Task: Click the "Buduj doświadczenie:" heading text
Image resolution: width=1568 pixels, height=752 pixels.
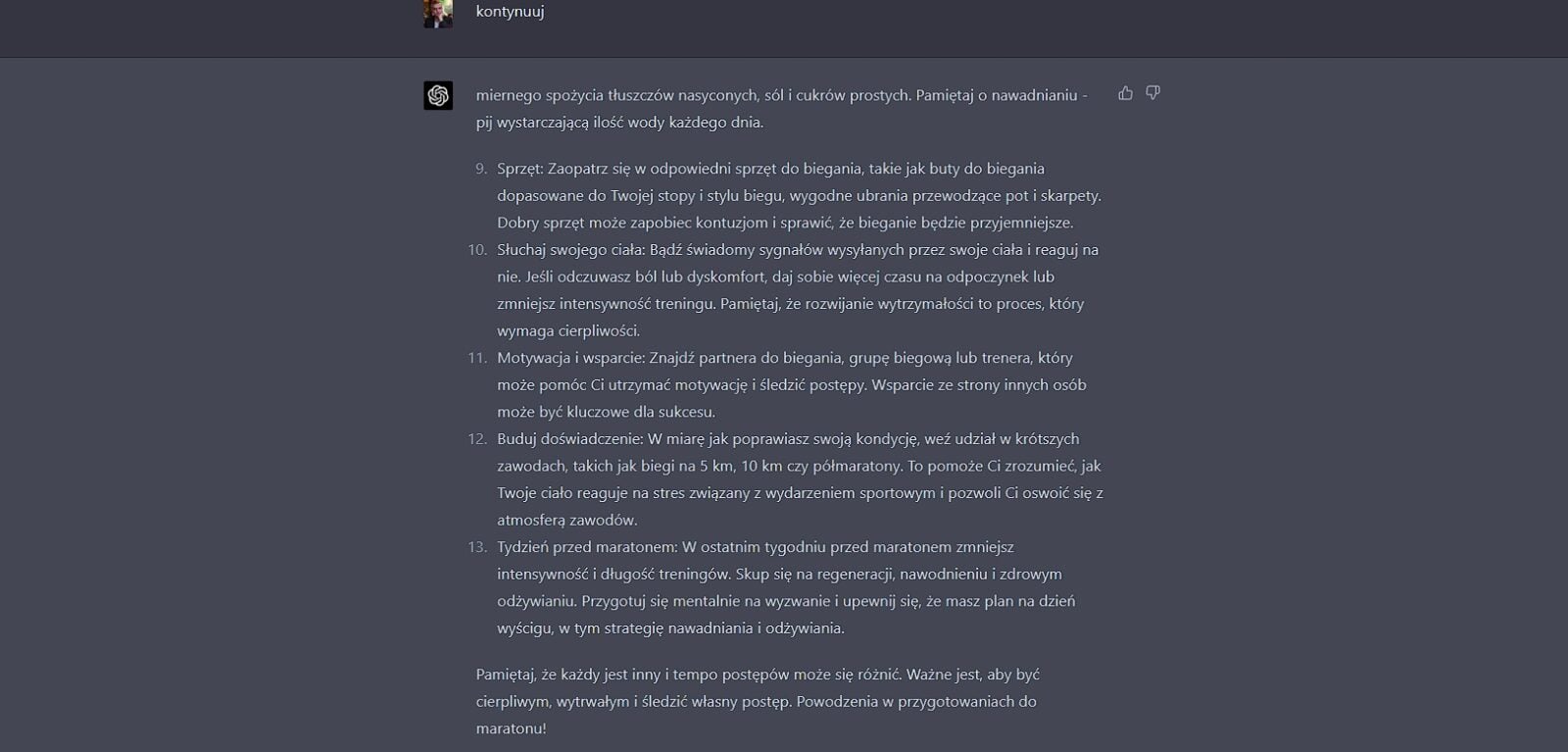Action: coord(569,439)
